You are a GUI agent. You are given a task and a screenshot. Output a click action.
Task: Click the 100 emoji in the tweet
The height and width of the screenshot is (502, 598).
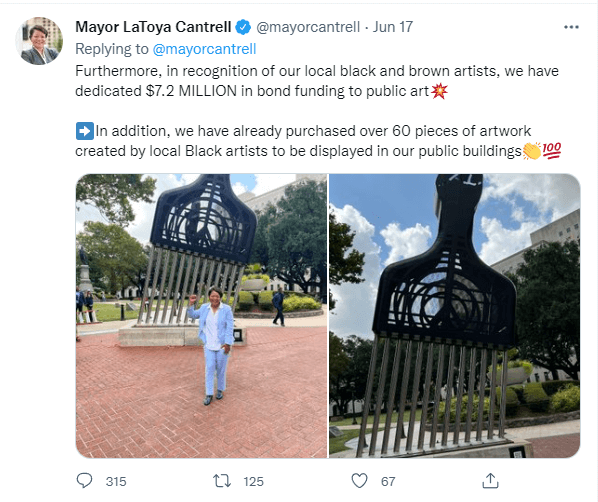(551, 151)
